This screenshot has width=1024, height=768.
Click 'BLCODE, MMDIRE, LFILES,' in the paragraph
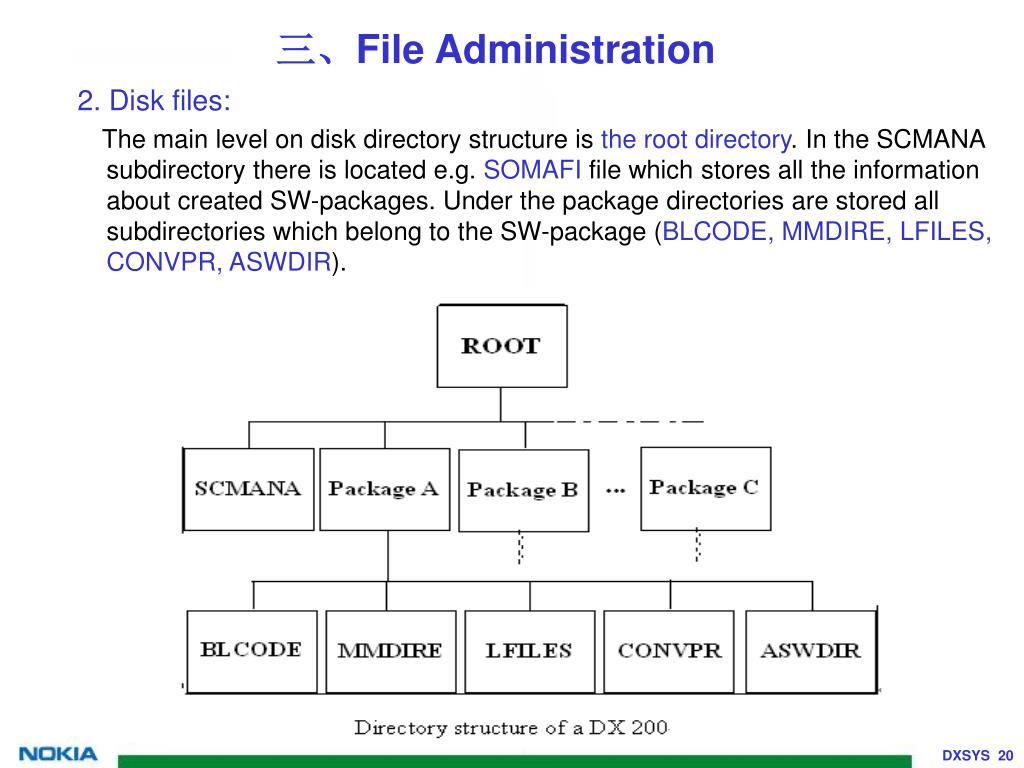coord(827,231)
